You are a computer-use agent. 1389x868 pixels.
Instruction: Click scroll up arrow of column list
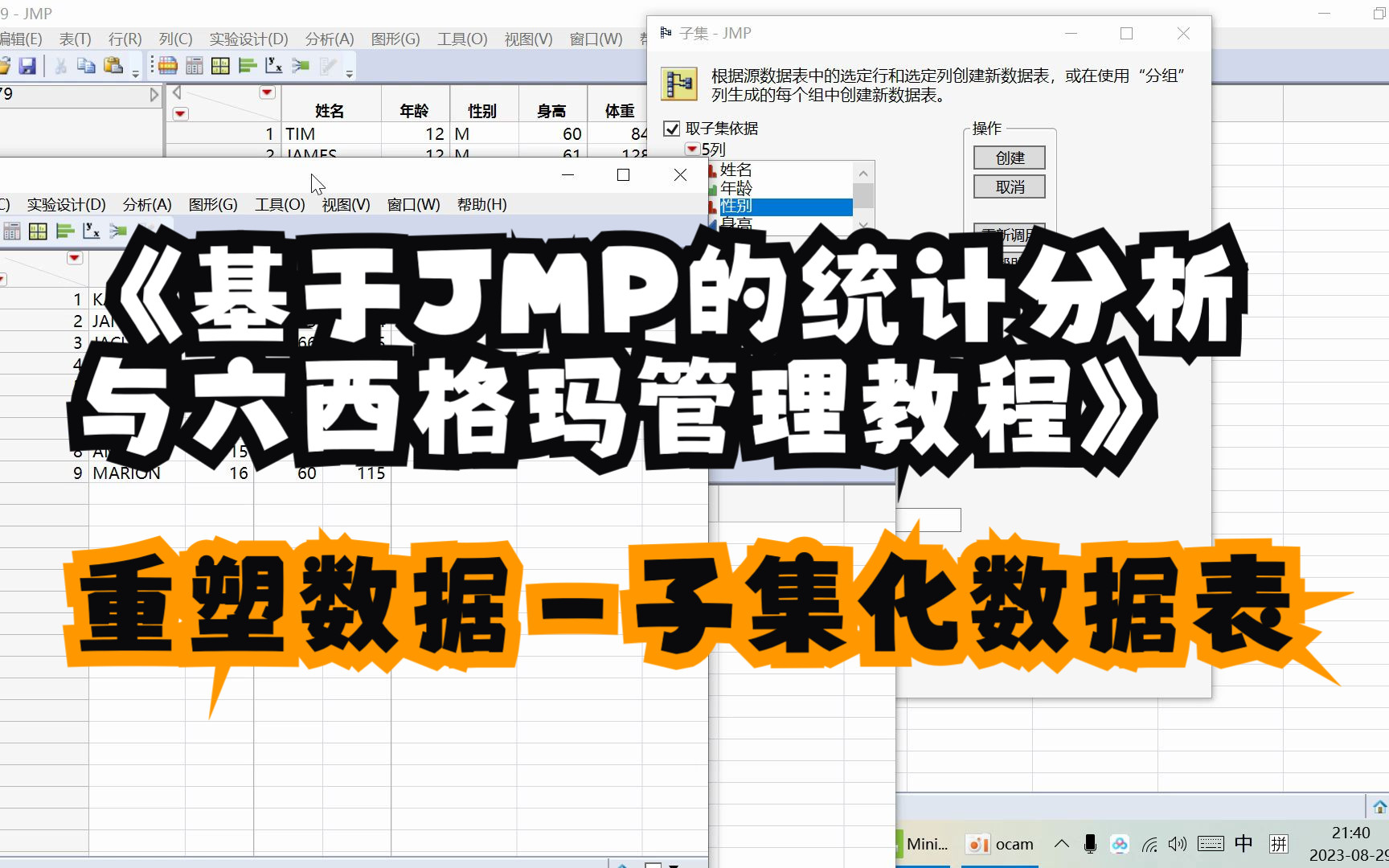pyautogui.click(x=863, y=173)
